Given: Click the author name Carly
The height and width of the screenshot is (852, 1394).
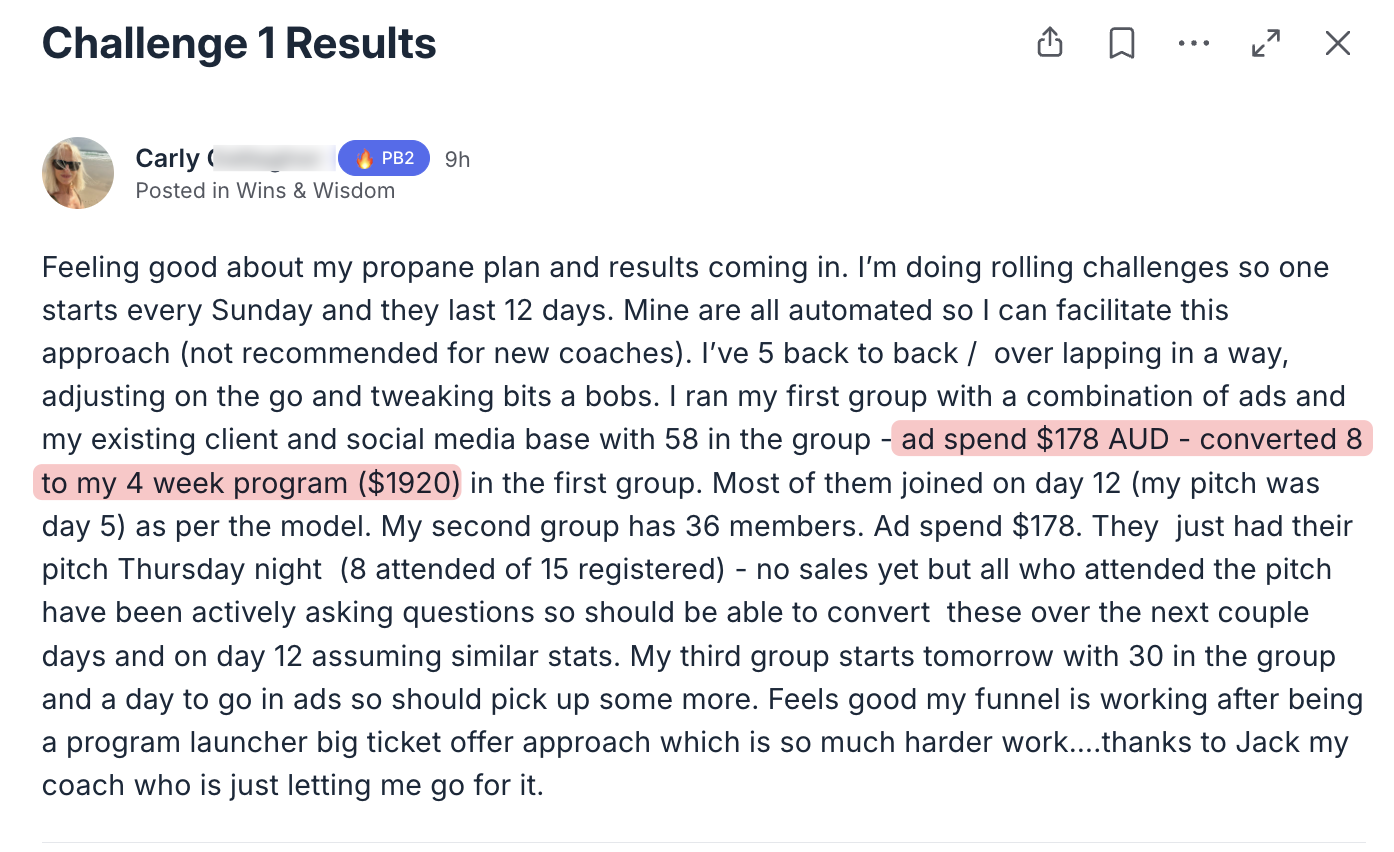Looking at the screenshot, I should coord(167,158).
